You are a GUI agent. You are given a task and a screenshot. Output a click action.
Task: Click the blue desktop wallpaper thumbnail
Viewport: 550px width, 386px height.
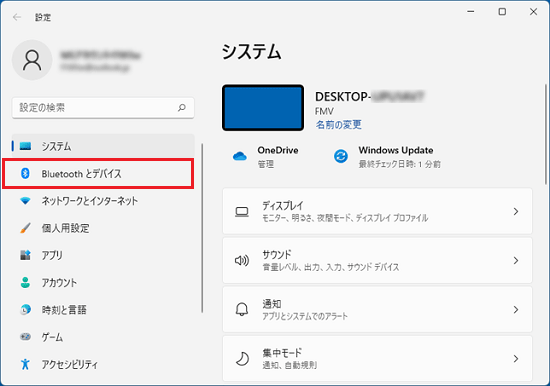[x=263, y=108]
